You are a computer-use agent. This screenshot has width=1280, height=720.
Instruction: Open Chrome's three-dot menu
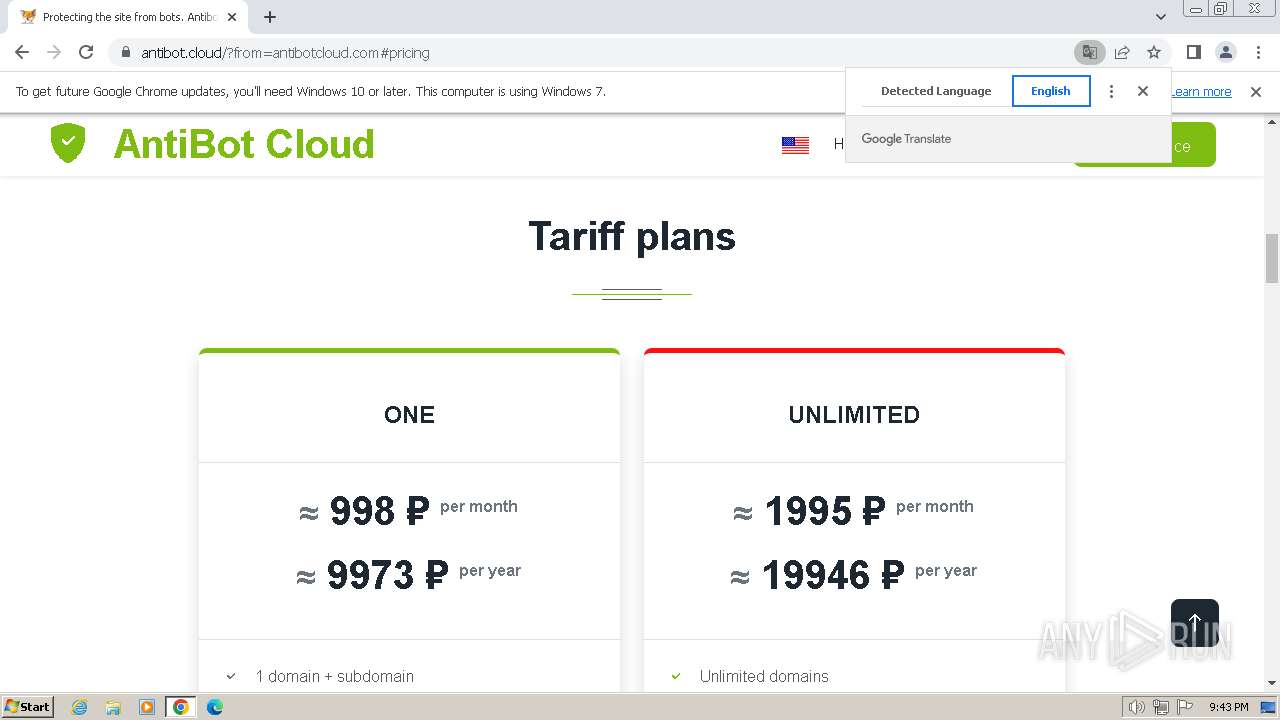[x=1257, y=53]
